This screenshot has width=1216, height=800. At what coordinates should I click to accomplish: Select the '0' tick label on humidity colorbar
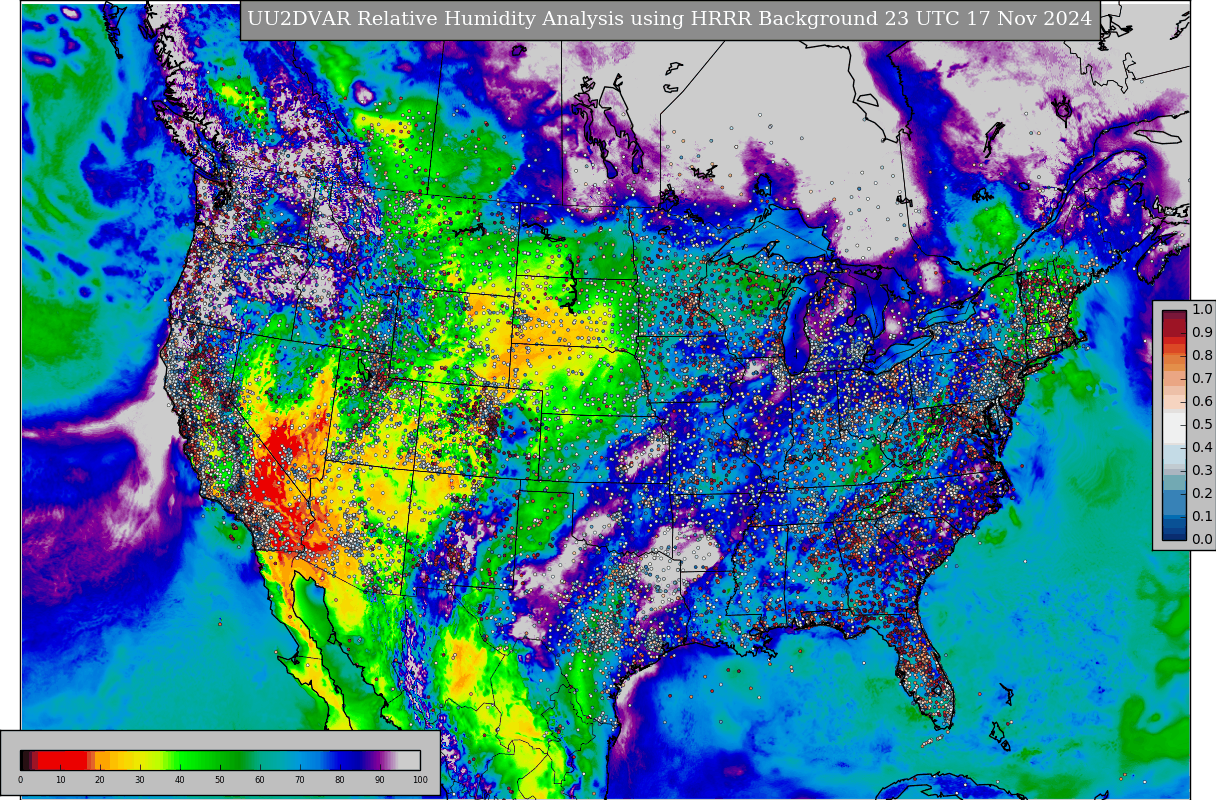click(x=20, y=780)
